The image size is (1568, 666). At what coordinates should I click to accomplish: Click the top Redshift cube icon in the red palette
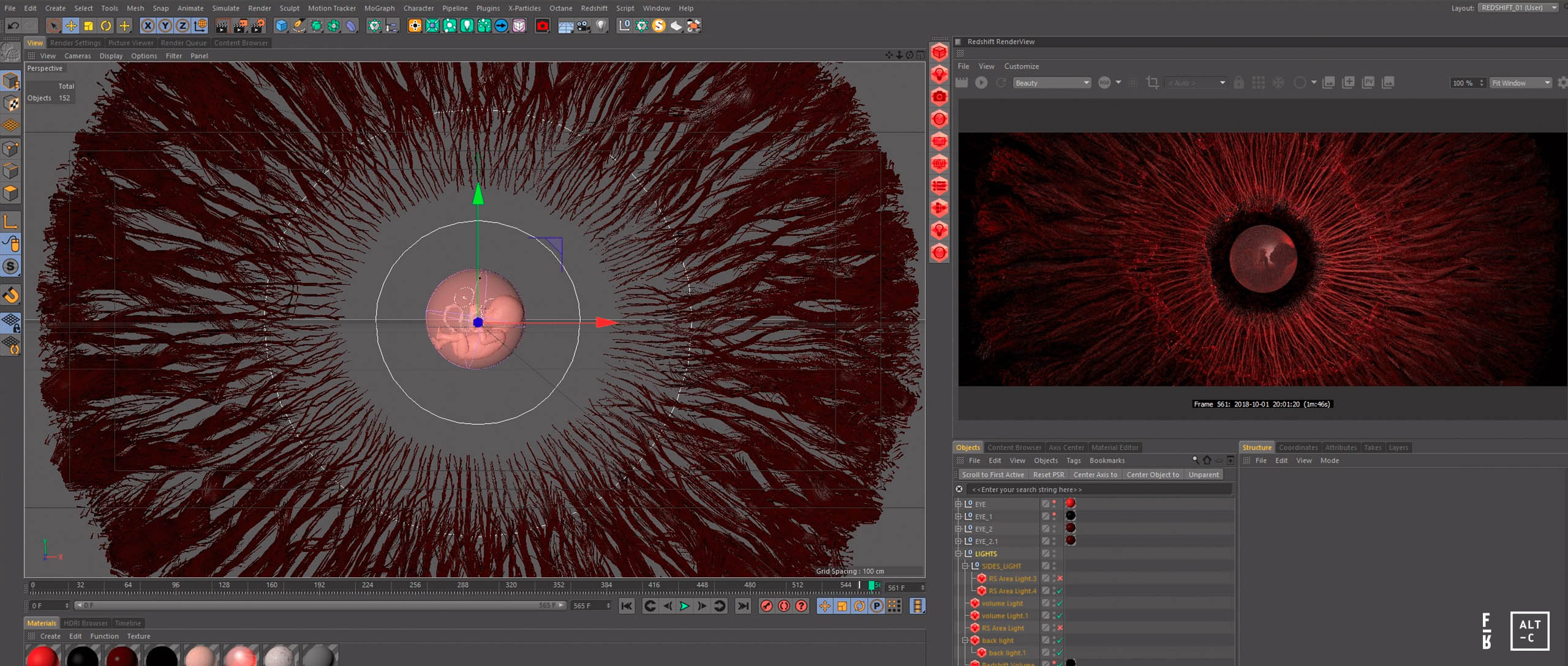(939, 53)
